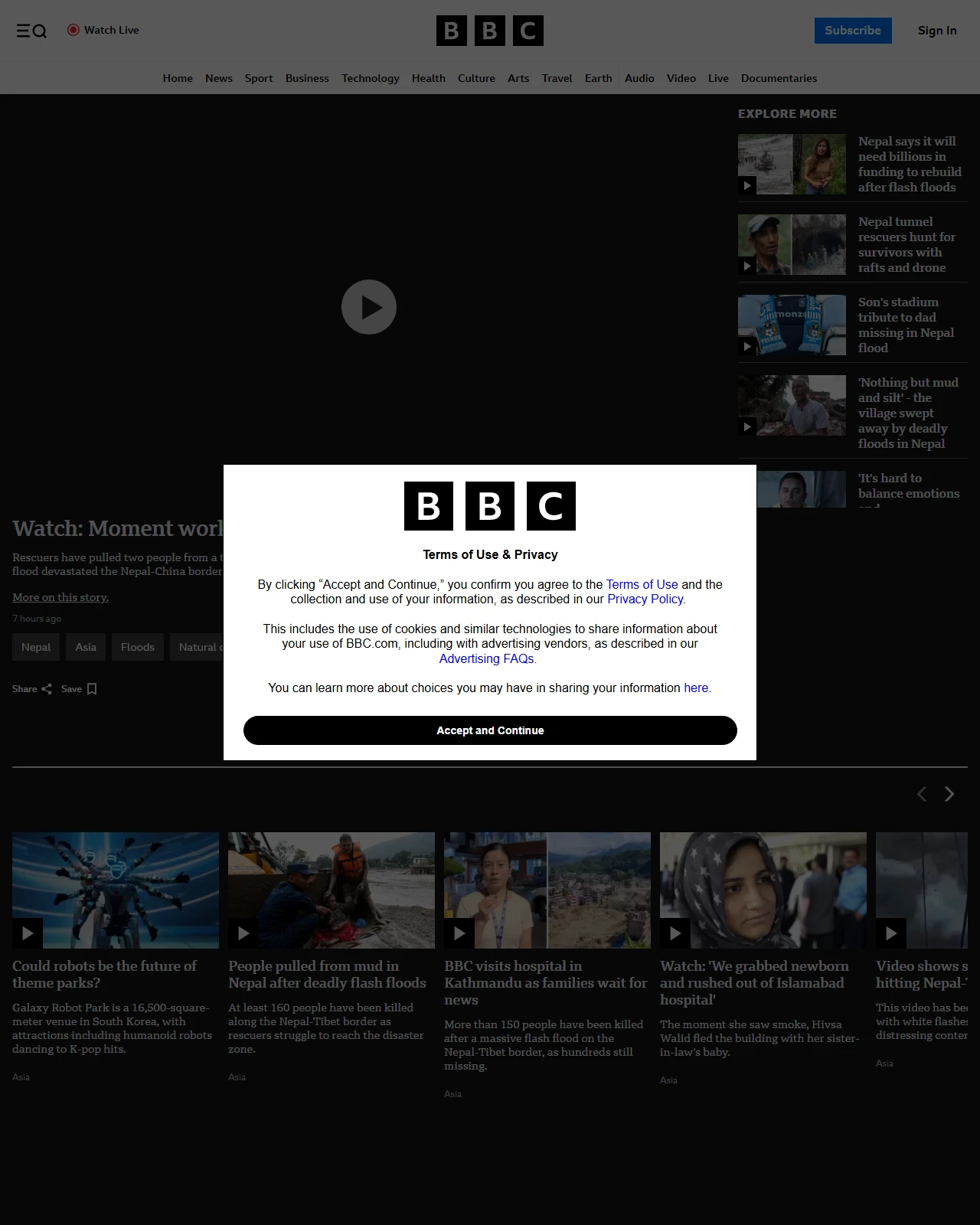
Task: Open 'Nothing but mud and silt' thumbnail
Action: tap(792, 405)
